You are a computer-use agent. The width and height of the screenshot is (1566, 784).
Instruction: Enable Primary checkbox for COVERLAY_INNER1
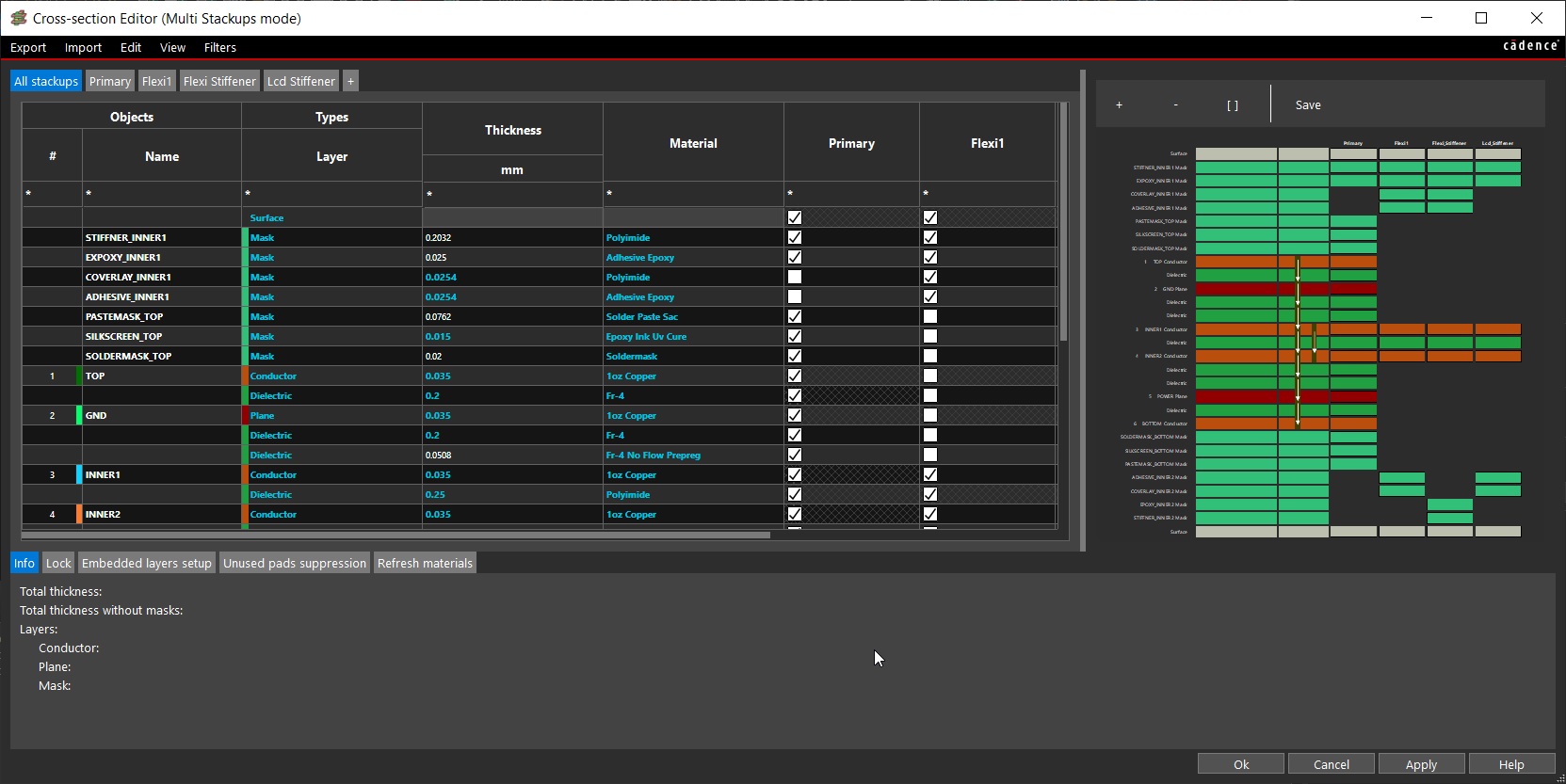795,277
